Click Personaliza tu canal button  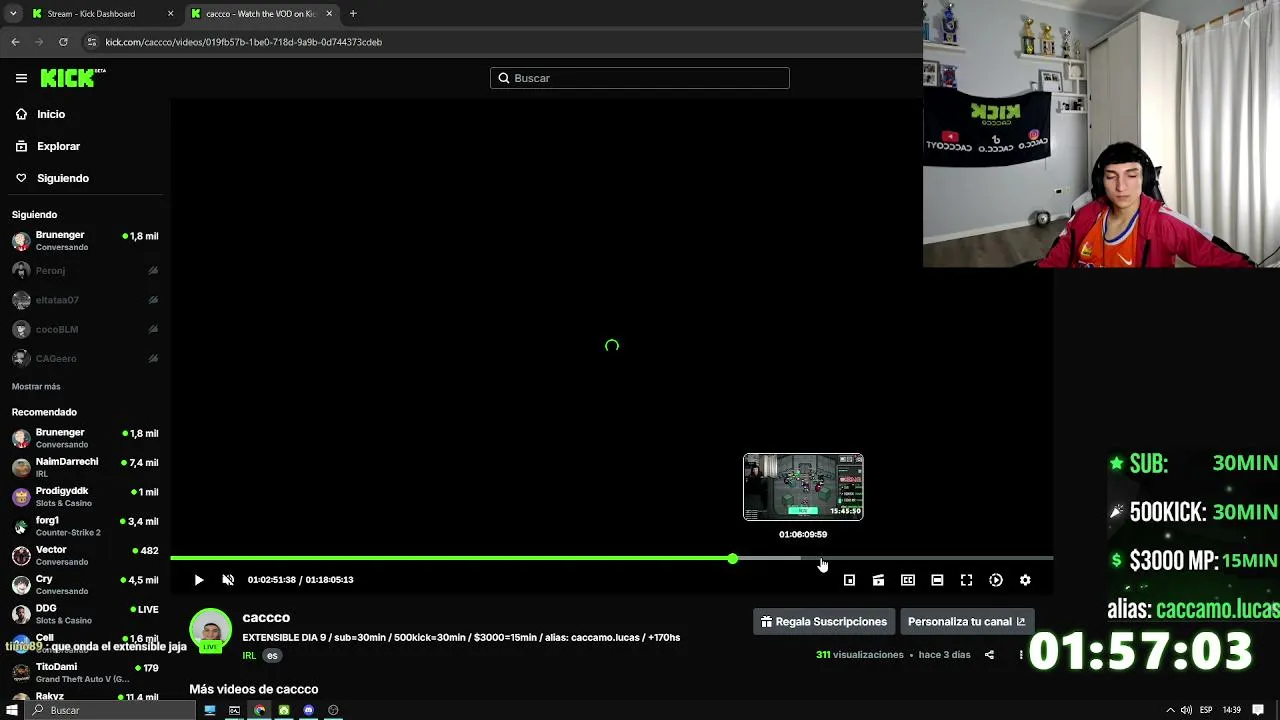966,622
